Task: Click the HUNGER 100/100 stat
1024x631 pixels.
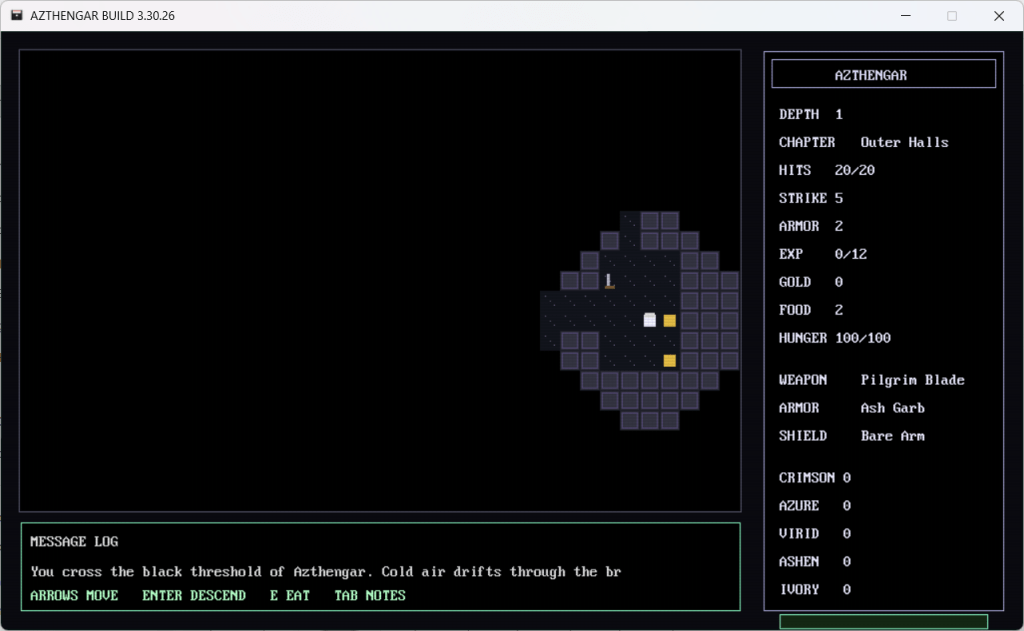Action: (834, 338)
